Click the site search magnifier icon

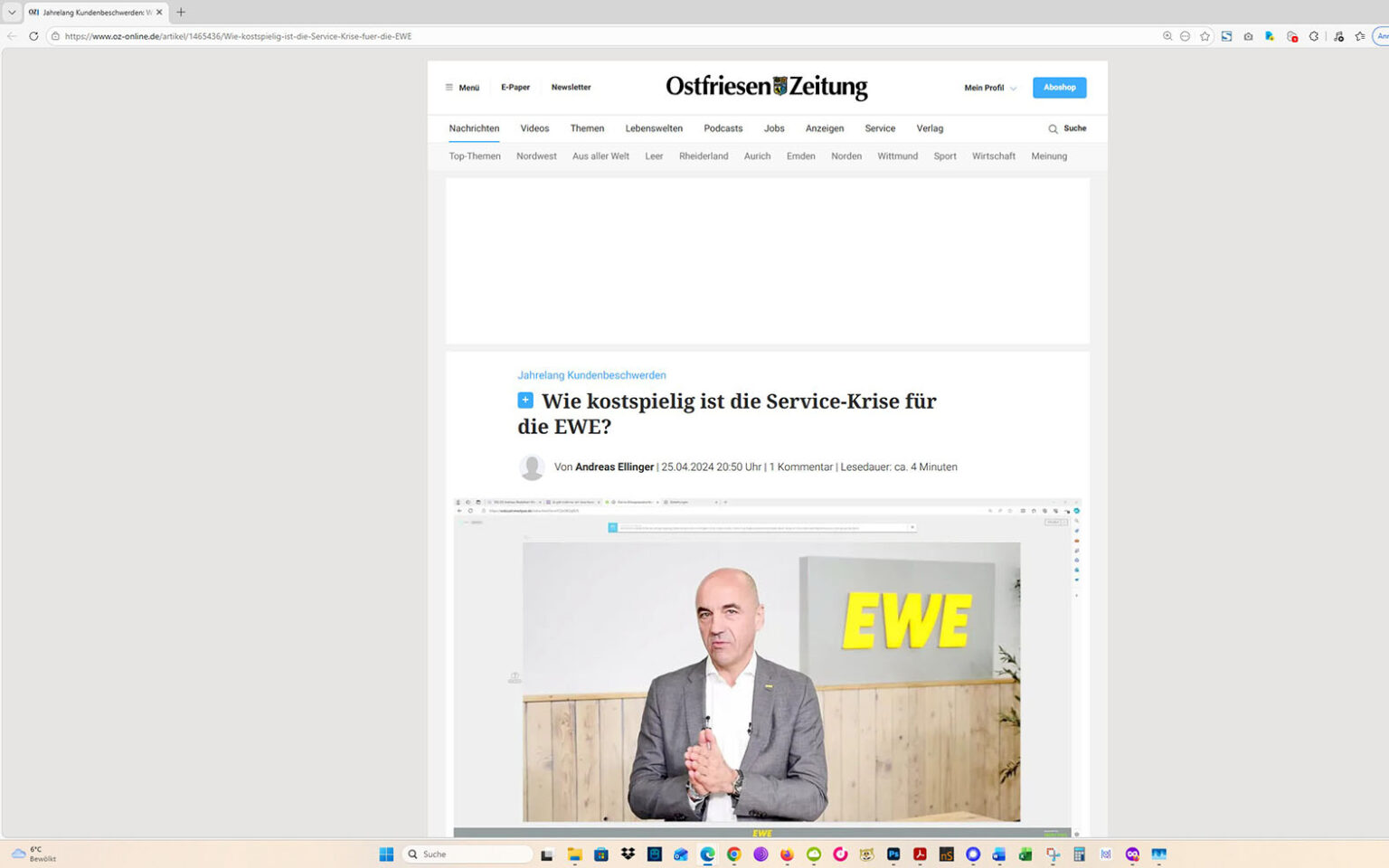click(x=1052, y=128)
